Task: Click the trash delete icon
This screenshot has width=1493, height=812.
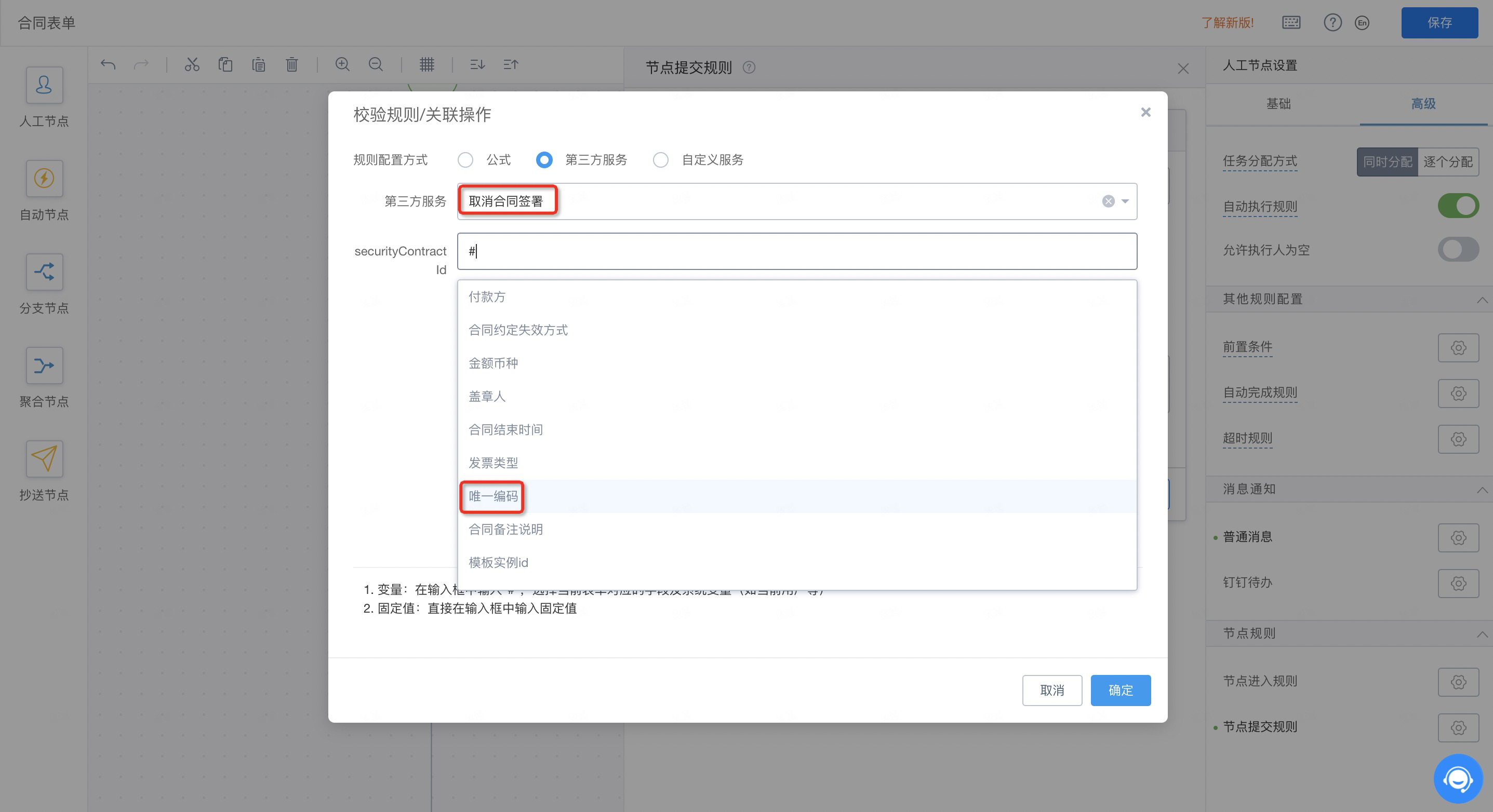Action: (x=291, y=64)
